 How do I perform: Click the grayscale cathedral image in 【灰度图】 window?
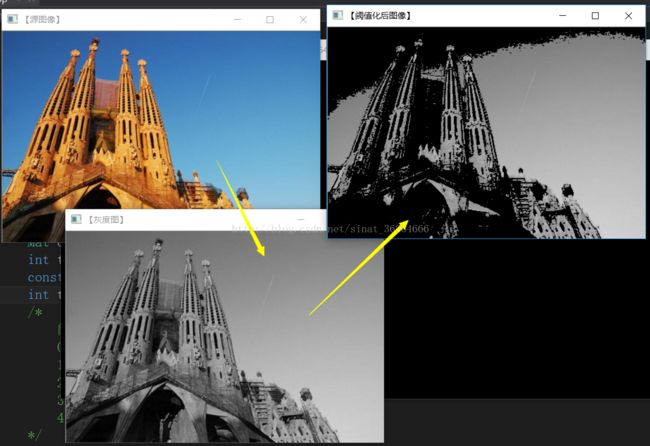tap(225, 337)
